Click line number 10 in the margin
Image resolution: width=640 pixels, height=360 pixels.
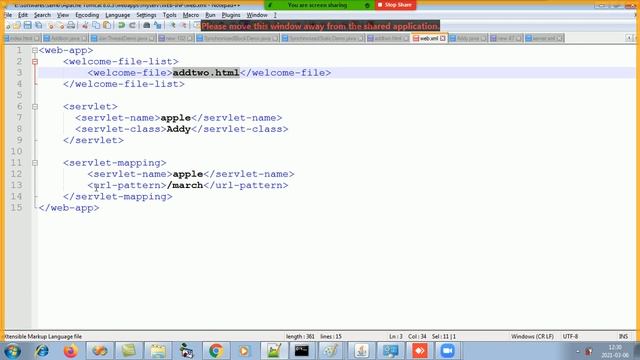[16, 151]
